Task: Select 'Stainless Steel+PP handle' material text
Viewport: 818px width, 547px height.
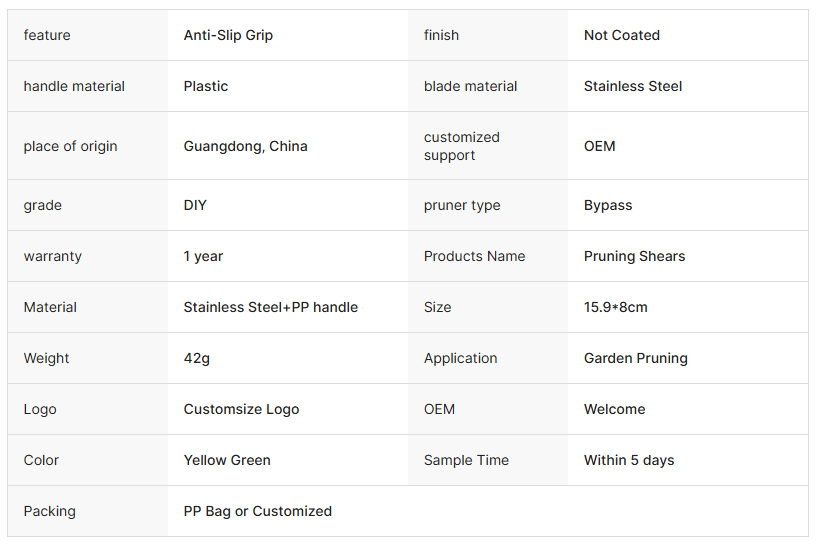Action: 270,307
